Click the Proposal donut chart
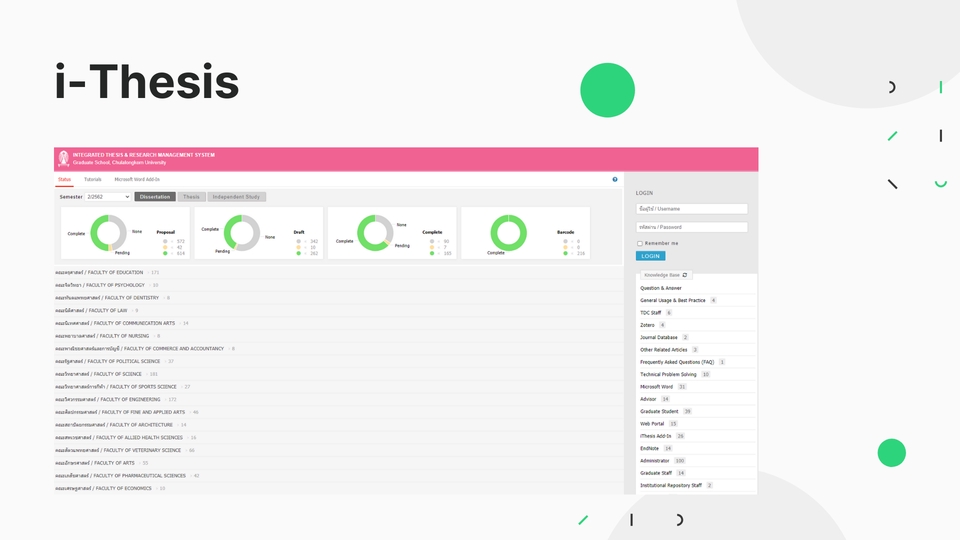The height and width of the screenshot is (540, 960). tap(108, 233)
